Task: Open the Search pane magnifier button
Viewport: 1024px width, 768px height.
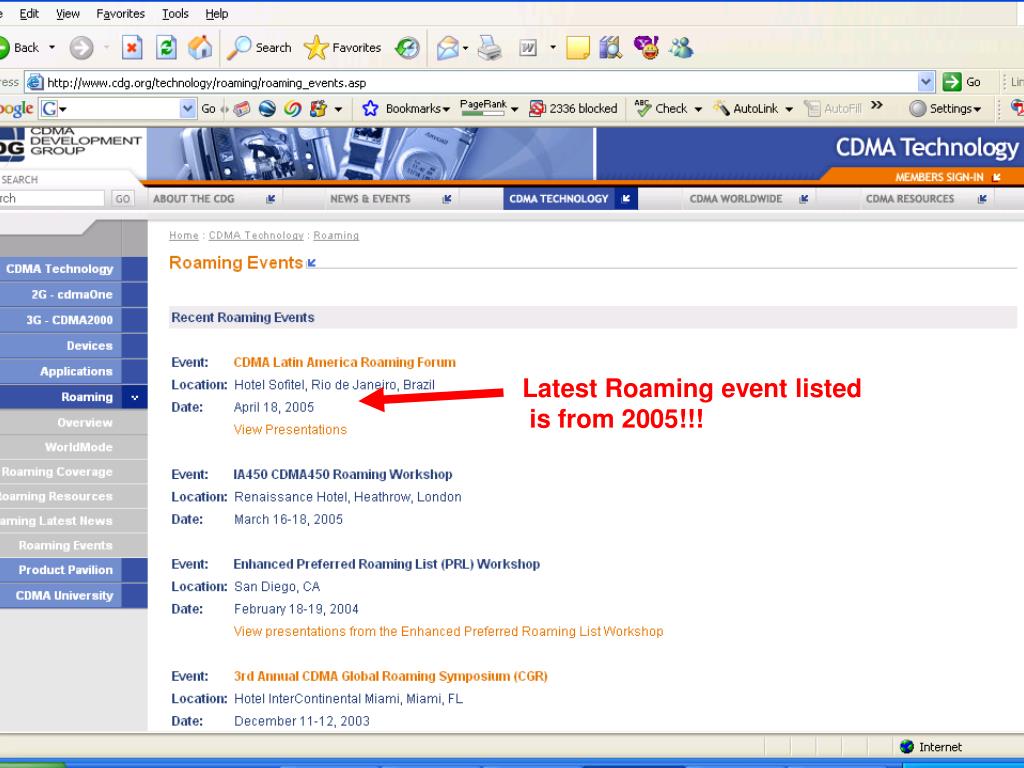Action: tap(259, 48)
